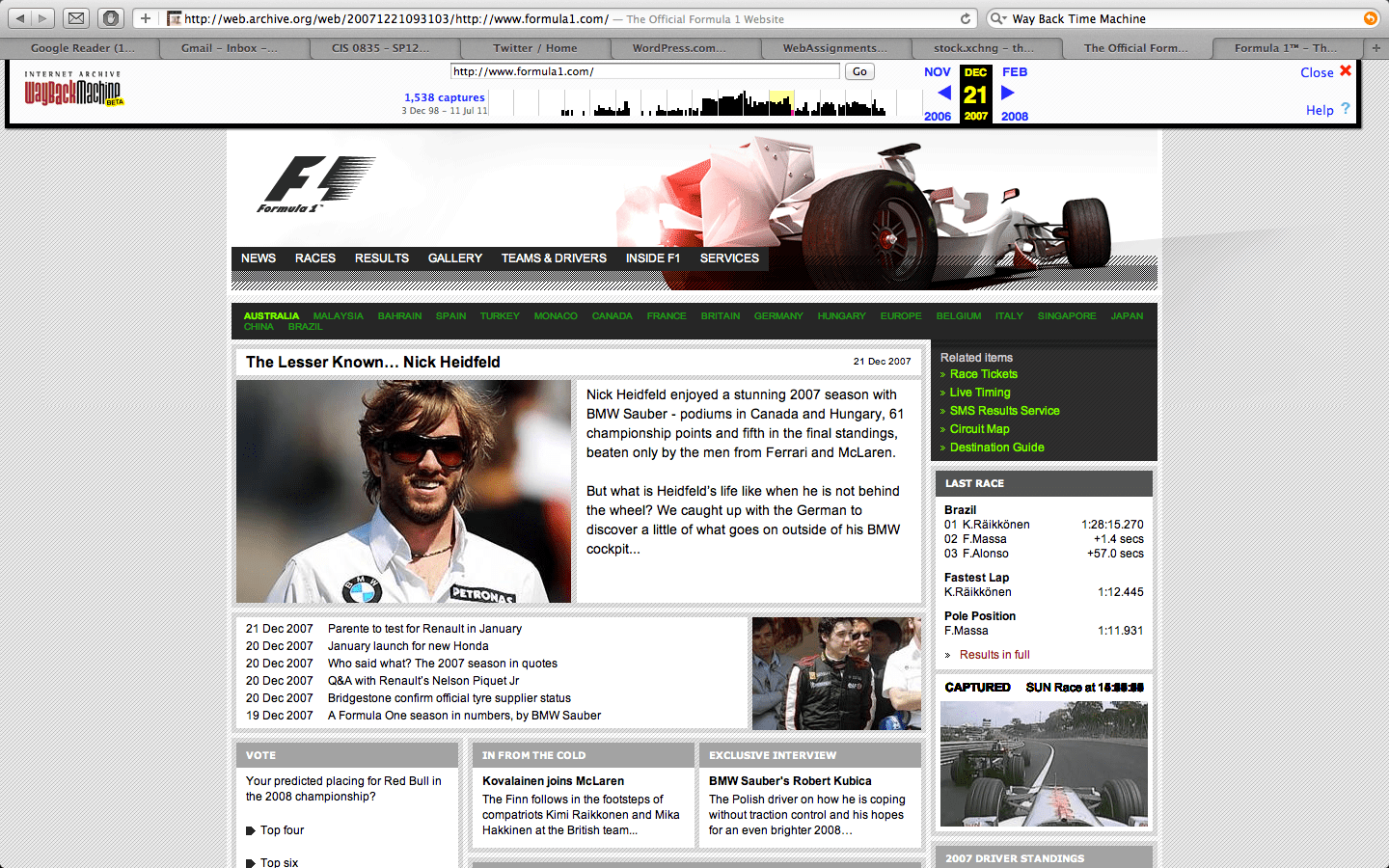This screenshot has width=1389, height=868.
Task: Open the RESULTS menu
Action: coord(382,258)
